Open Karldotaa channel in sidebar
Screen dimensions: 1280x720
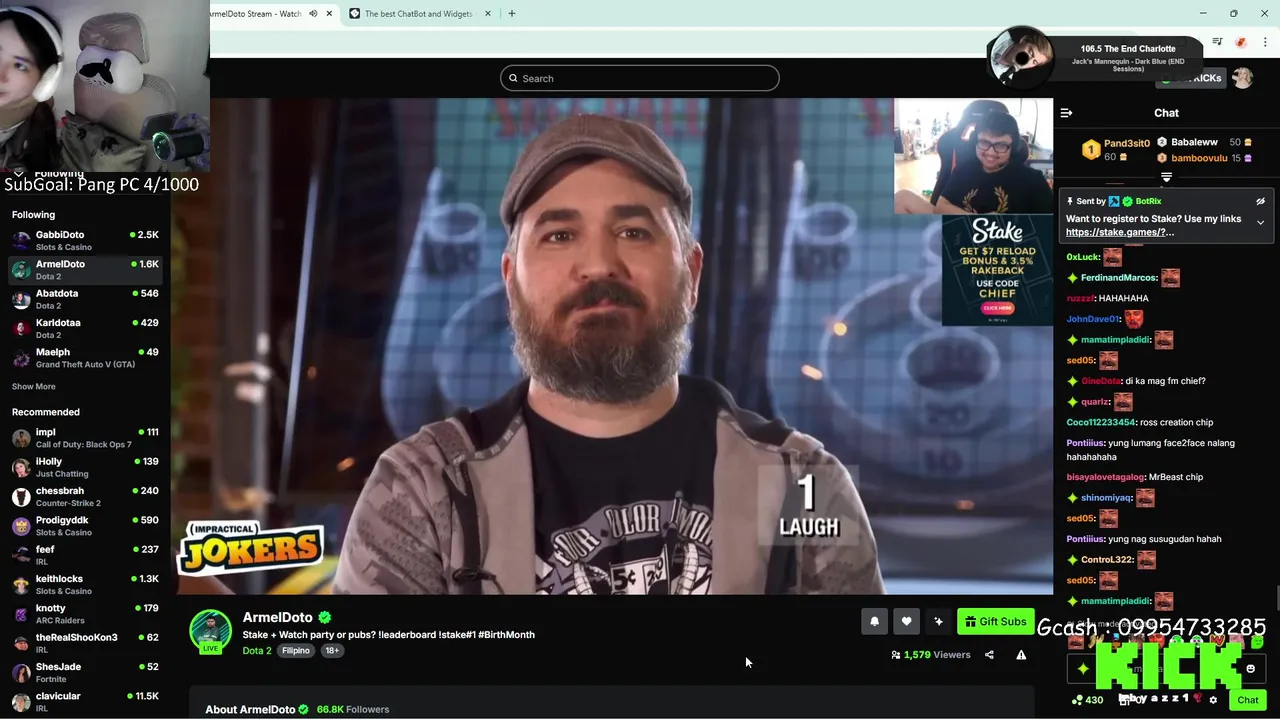[85, 329]
